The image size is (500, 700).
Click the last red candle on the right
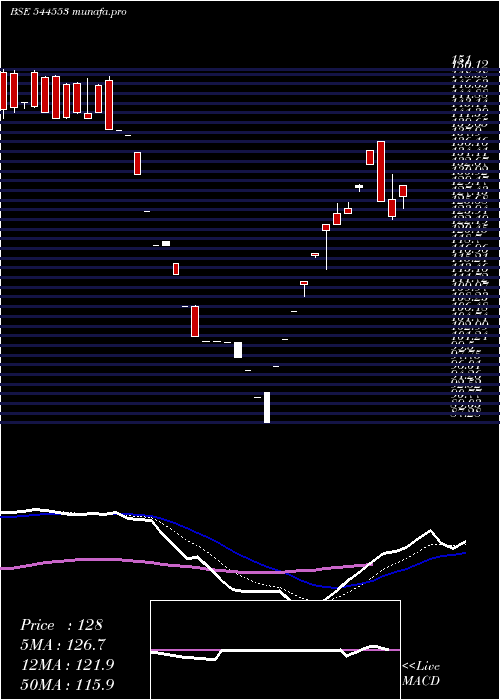click(403, 191)
